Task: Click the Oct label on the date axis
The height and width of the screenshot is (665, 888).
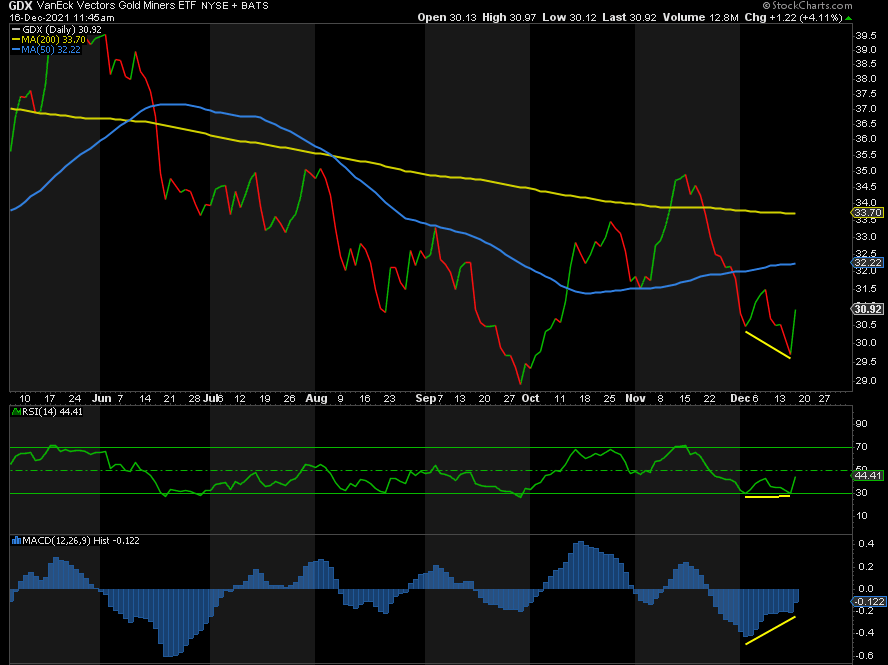Action: click(530, 398)
